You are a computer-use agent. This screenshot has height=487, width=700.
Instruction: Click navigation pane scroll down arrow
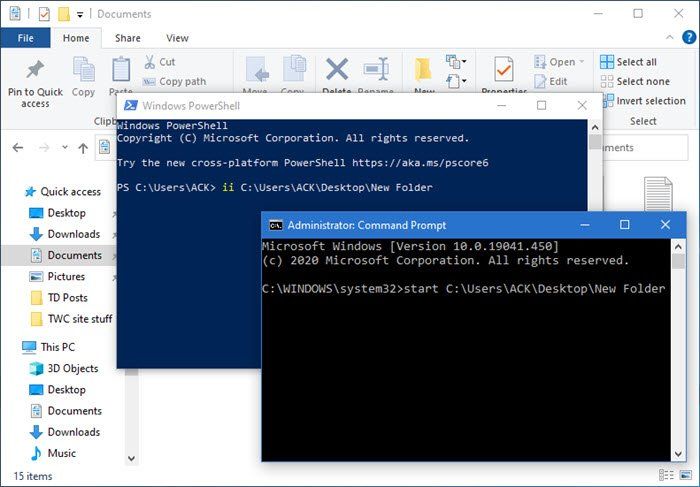click(131, 458)
